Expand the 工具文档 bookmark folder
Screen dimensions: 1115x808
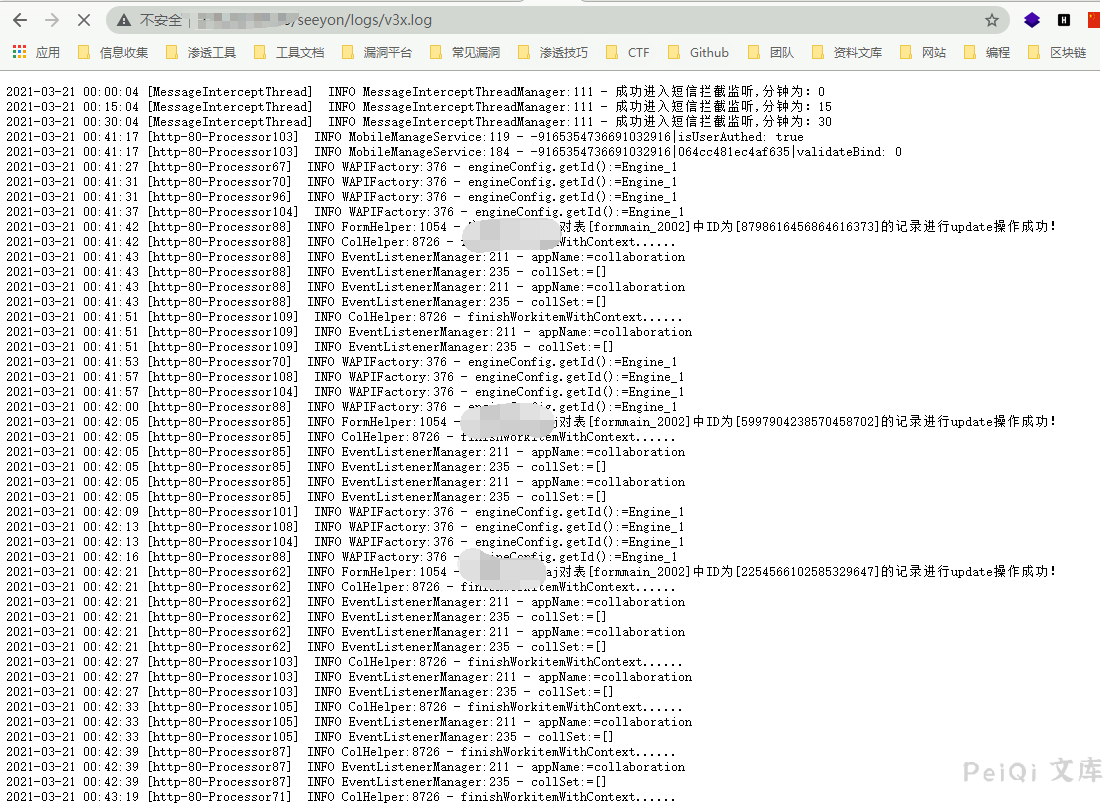pos(288,52)
